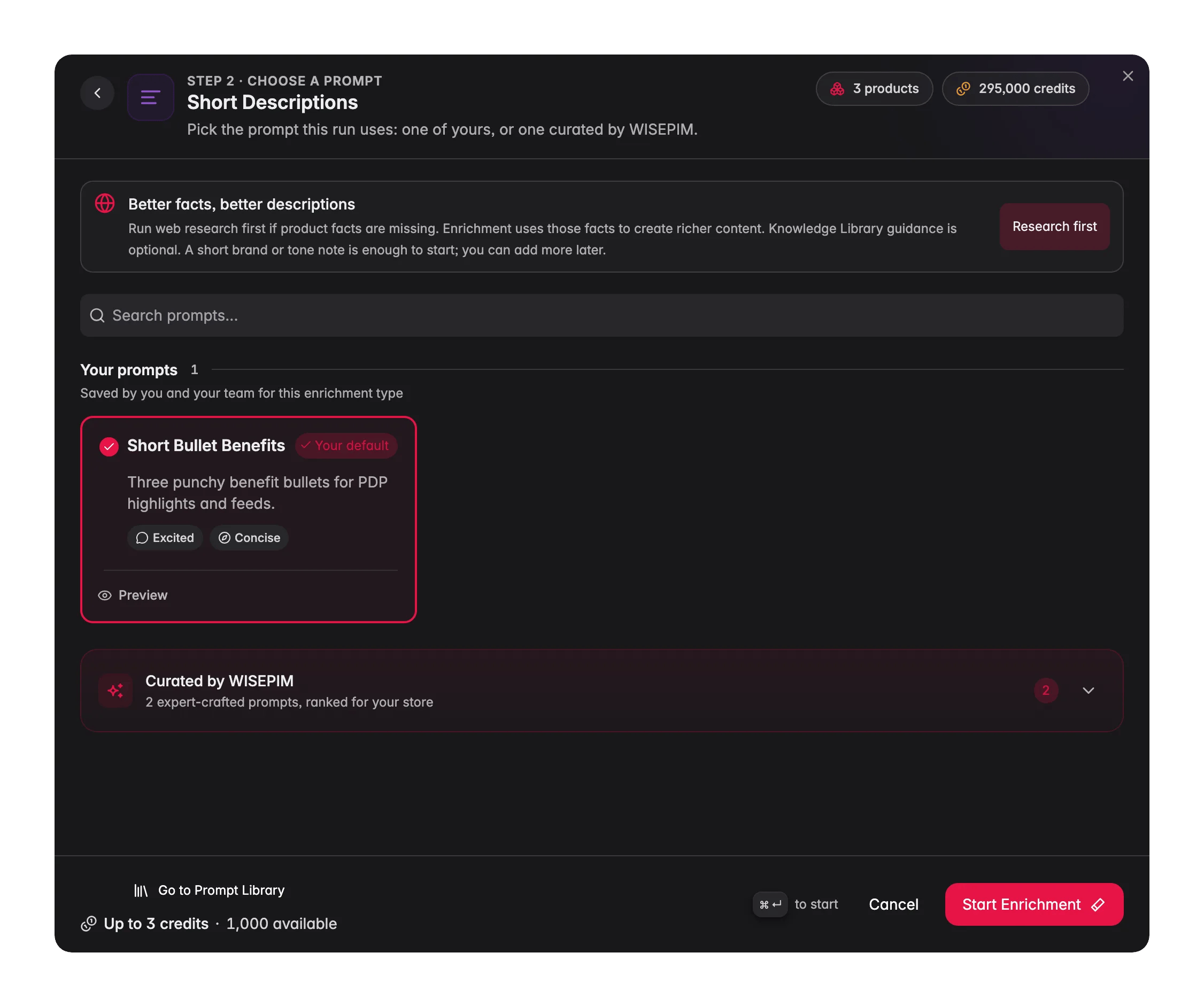1204x1007 pixels.
Task: Click the globe icon in research banner
Action: (104, 203)
